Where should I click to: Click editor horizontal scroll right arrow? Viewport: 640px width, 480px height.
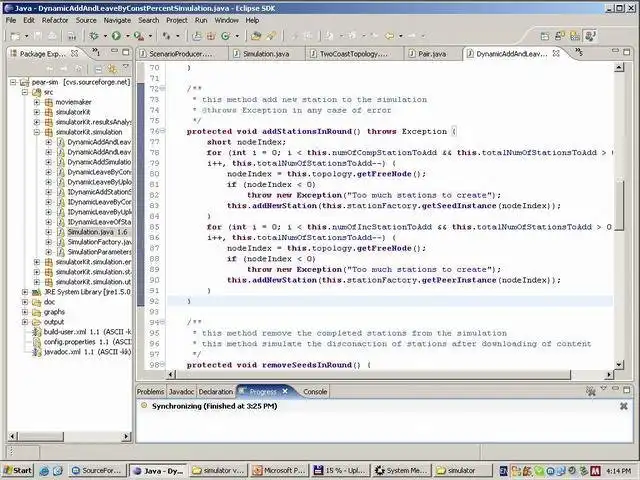click(609, 374)
